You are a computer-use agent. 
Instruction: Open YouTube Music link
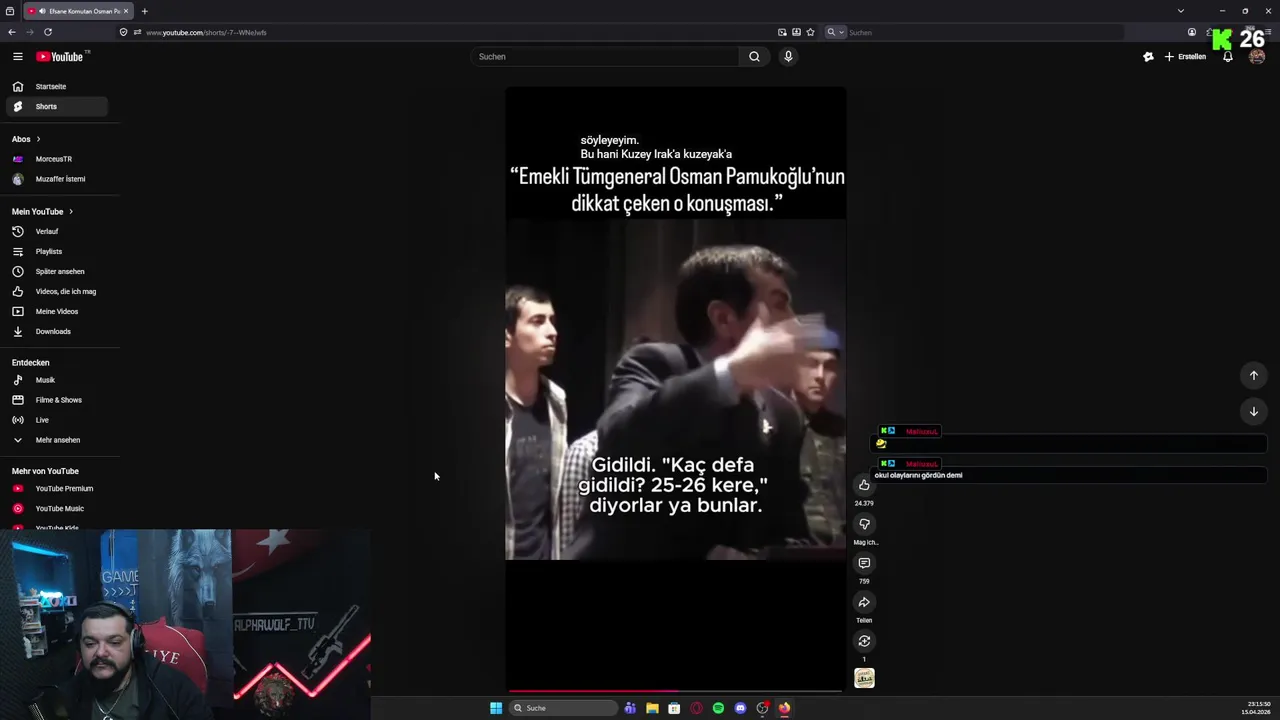(x=57, y=509)
